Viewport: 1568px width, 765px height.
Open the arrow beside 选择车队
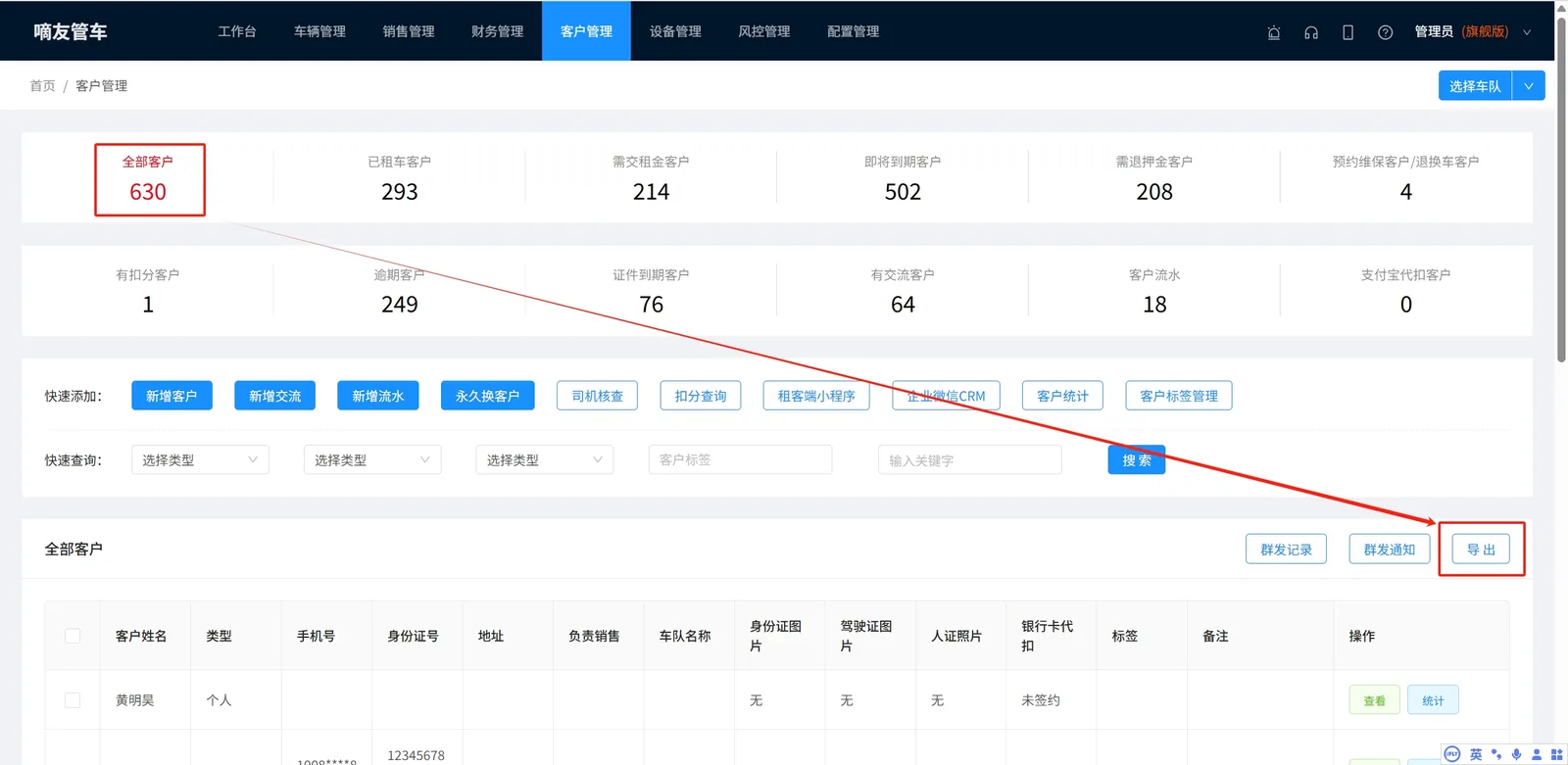(1529, 86)
